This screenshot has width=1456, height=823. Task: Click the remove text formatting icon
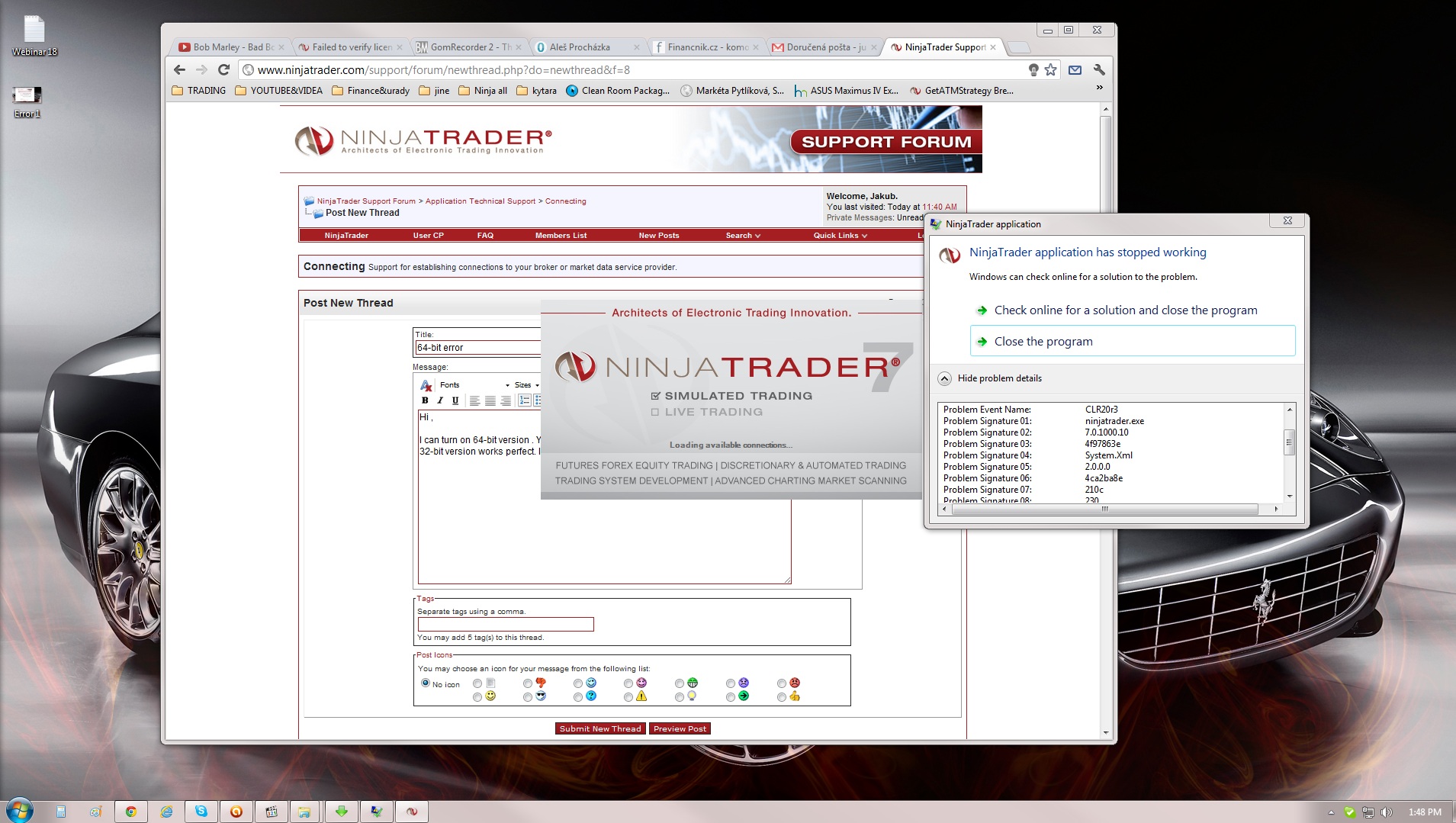pos(426,385)
